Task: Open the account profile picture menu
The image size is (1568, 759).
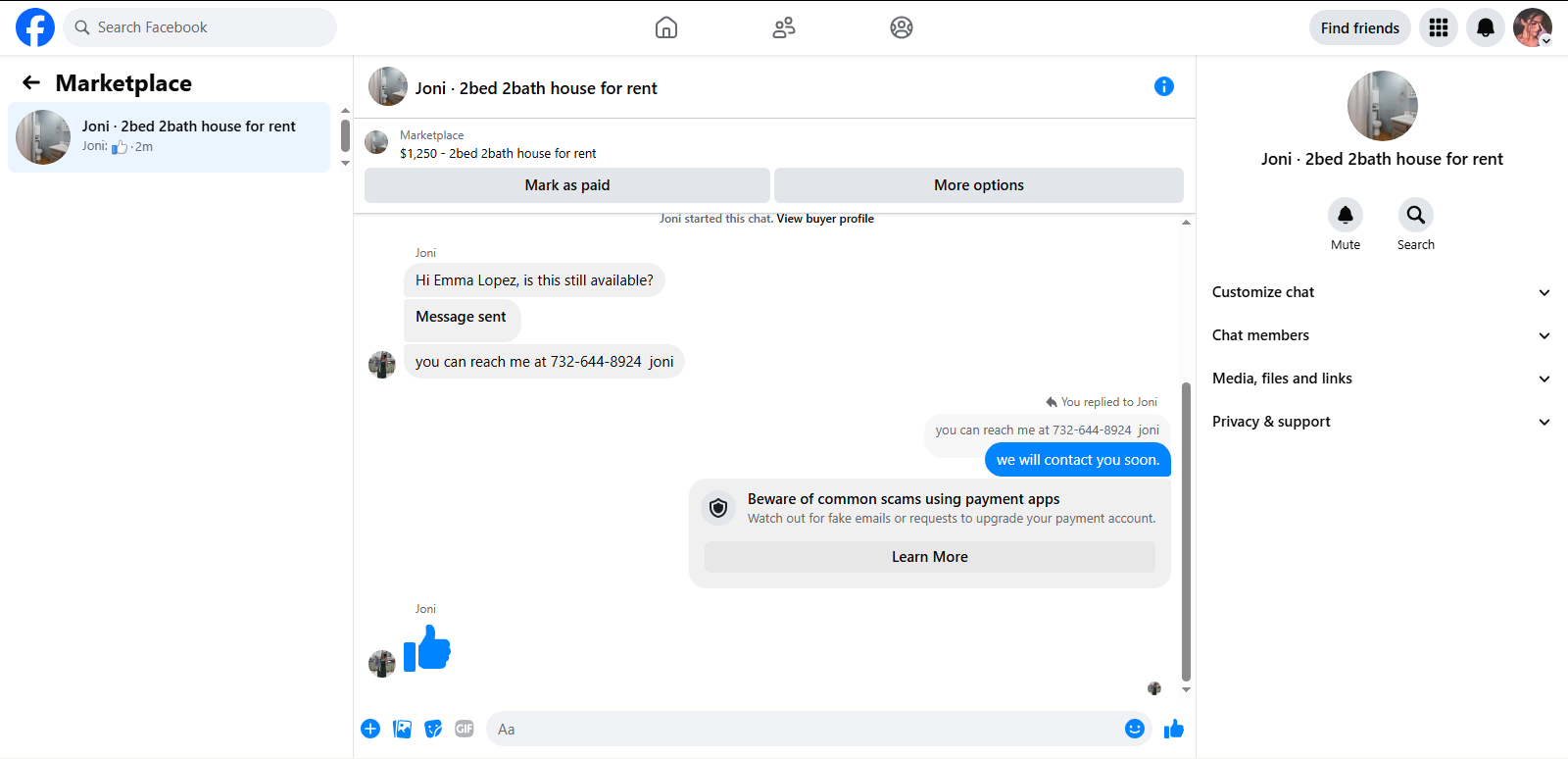Action: click(x=1533, y=27)
